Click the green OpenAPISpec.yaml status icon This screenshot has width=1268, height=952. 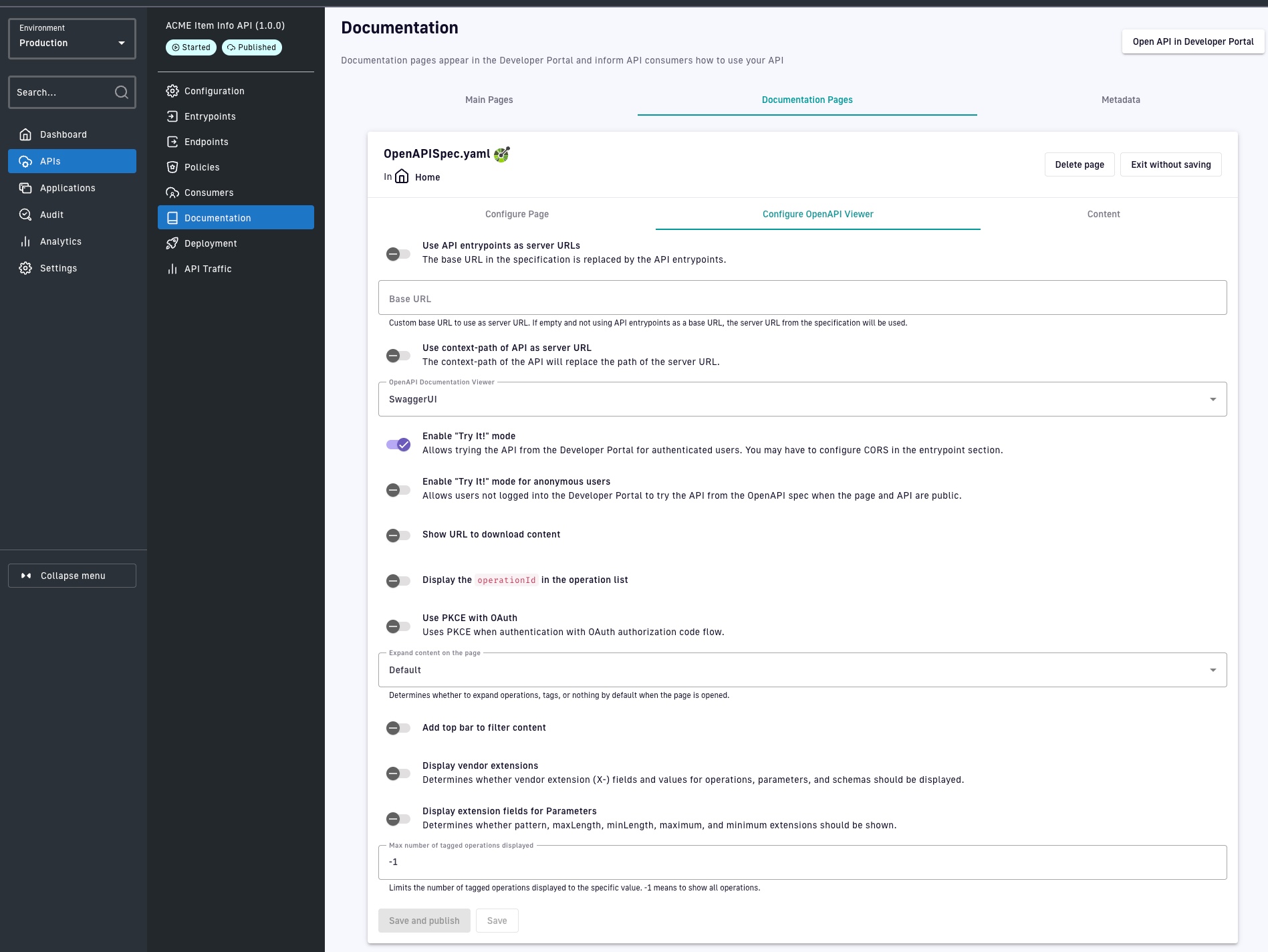point(502,154)
